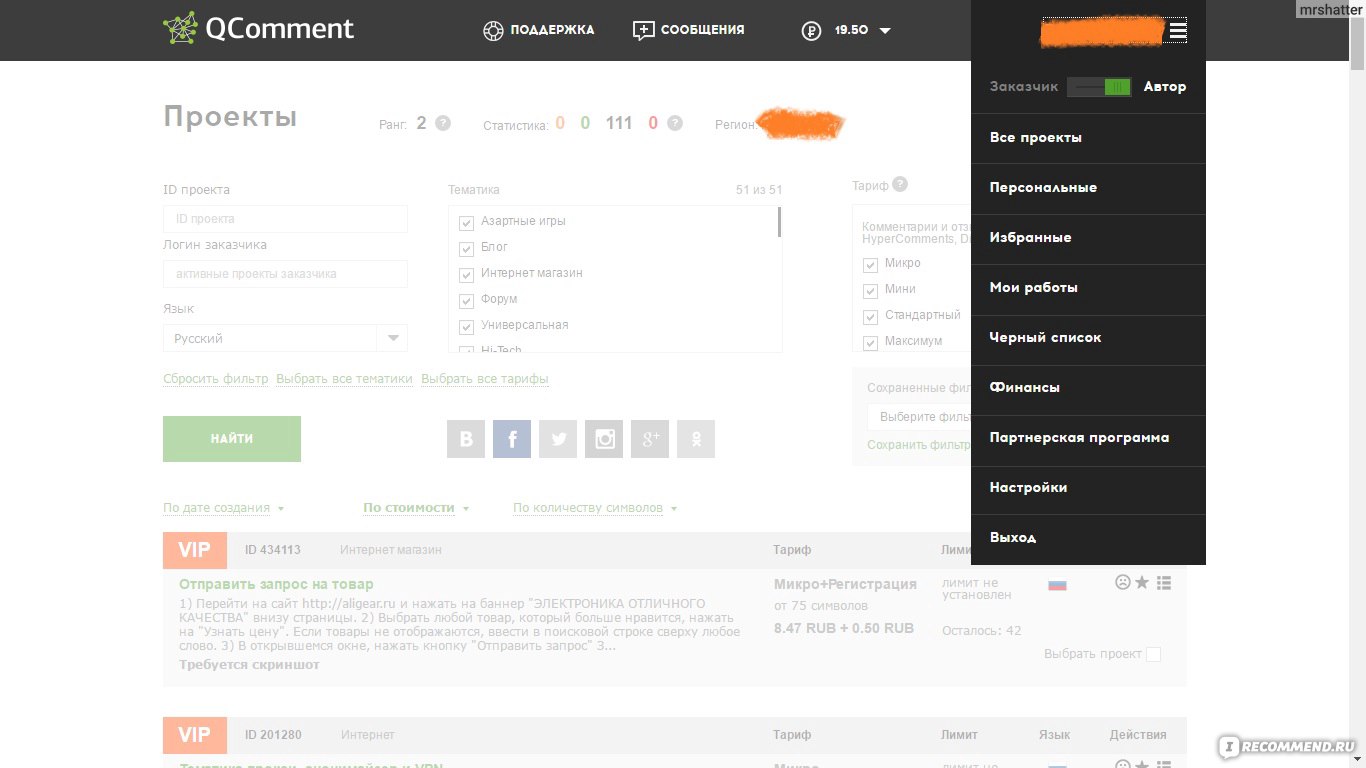
Task: Open Все проекты menu item
Action: [x=1088, y=138]
